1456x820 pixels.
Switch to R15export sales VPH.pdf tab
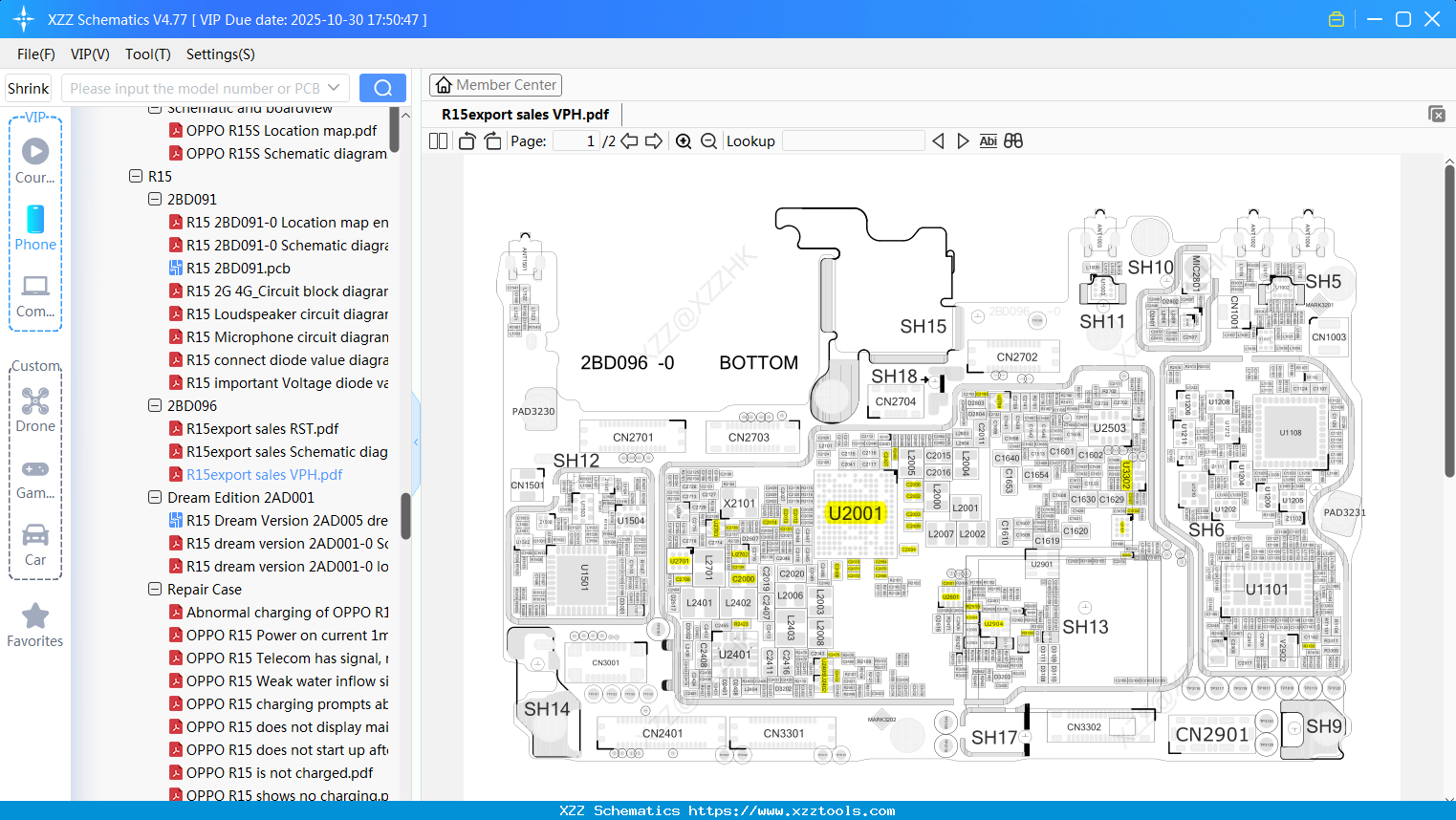pos(525,115)
